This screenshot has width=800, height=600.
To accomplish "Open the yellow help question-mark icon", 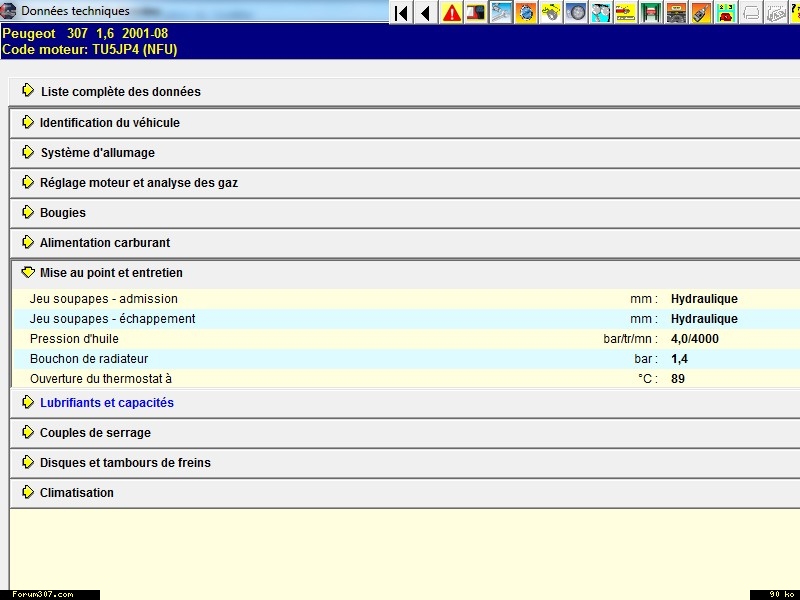I will (795, 12).
